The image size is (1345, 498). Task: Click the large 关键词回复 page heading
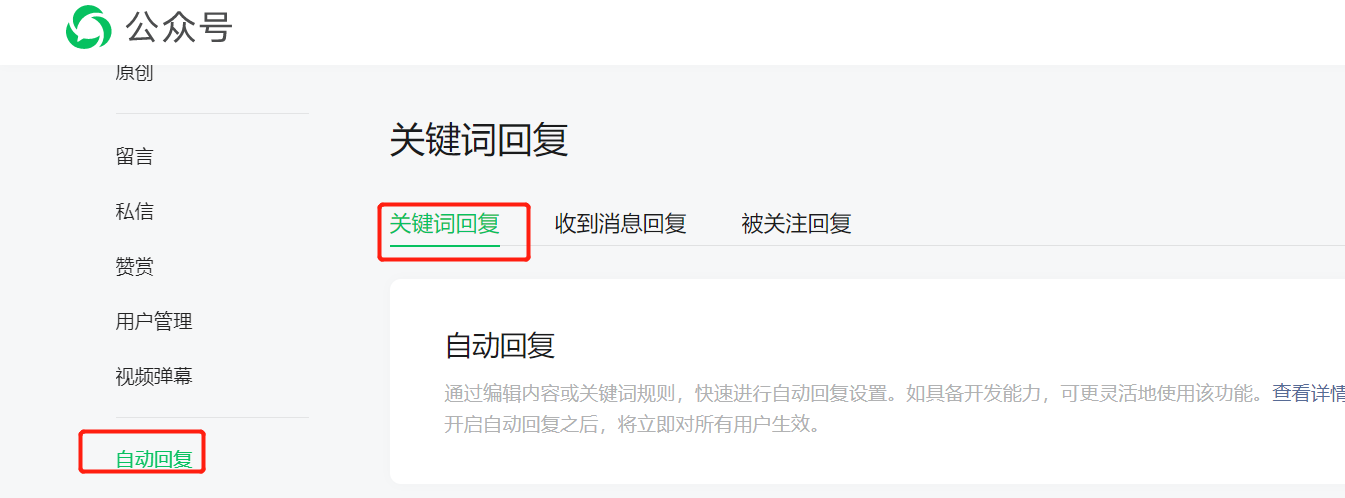(x=479, y=140)
